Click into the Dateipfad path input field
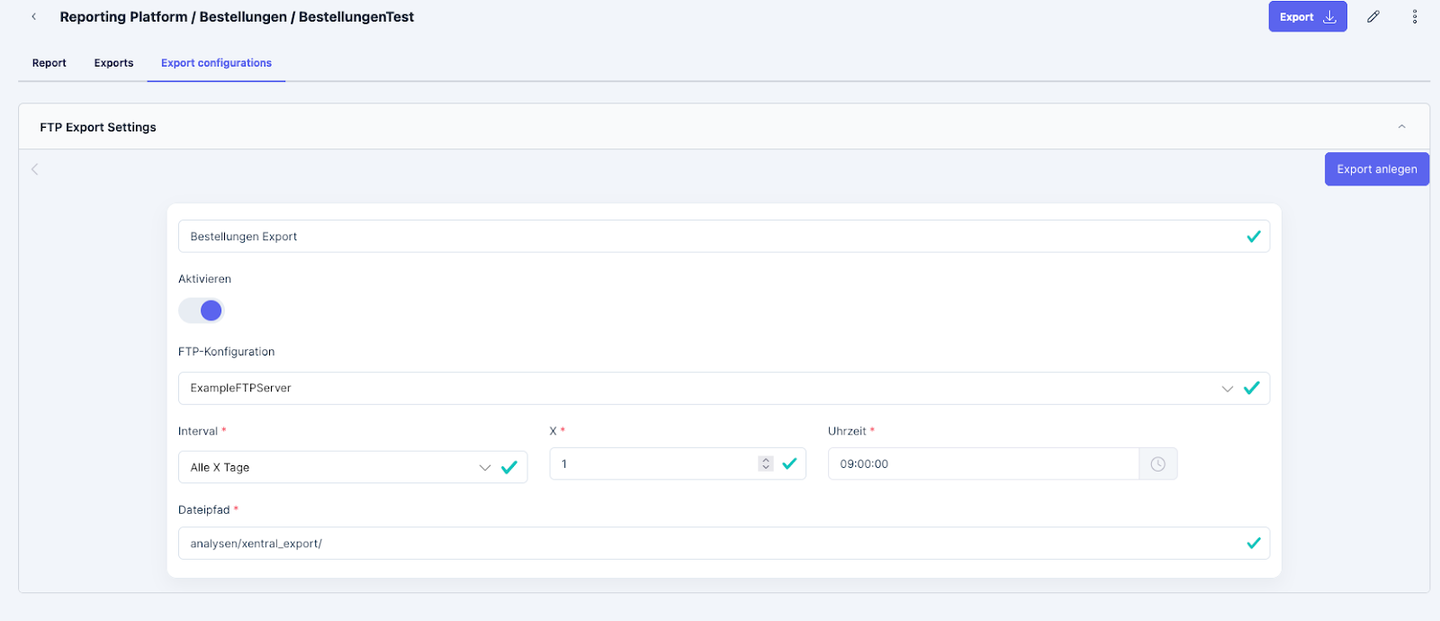The image size is (1440, 621). pos(700,543)
